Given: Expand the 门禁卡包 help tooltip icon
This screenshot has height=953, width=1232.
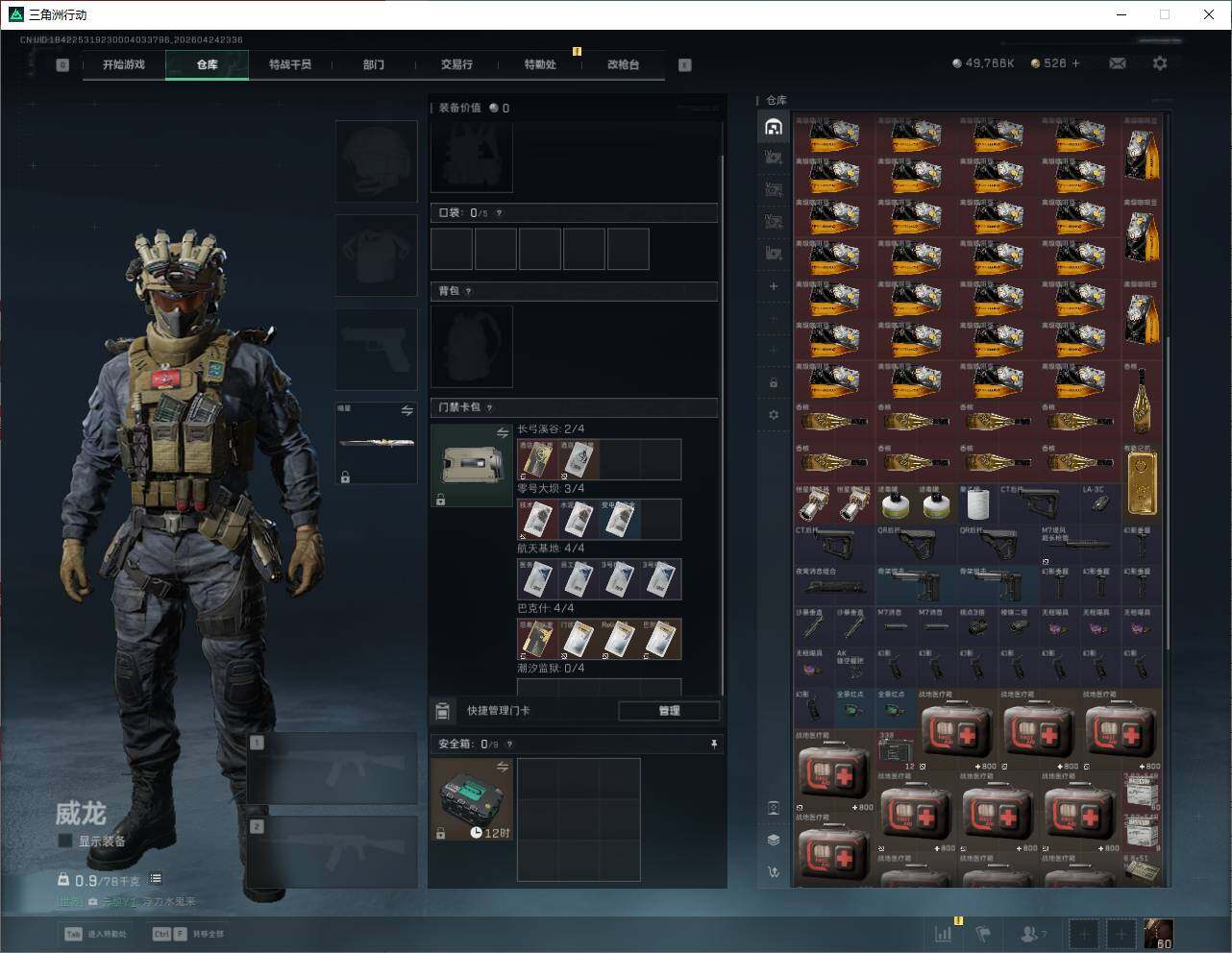Looking at the screenshot, I should pos(490,407).
